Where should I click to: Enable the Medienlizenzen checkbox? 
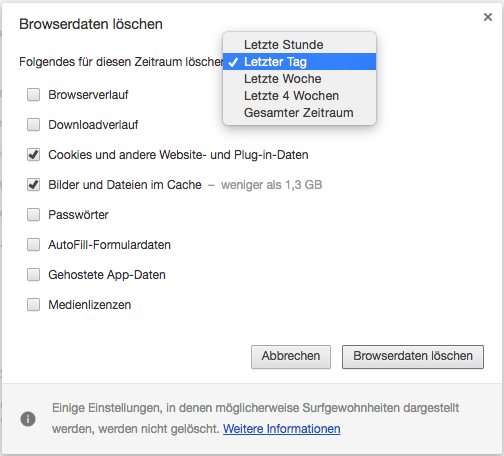pos(33,305)
